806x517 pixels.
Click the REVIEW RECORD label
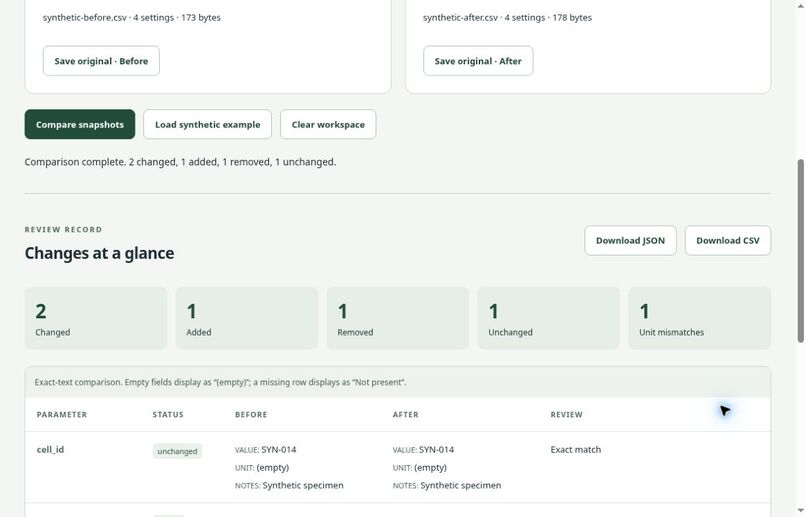click(x=63, y=230)
